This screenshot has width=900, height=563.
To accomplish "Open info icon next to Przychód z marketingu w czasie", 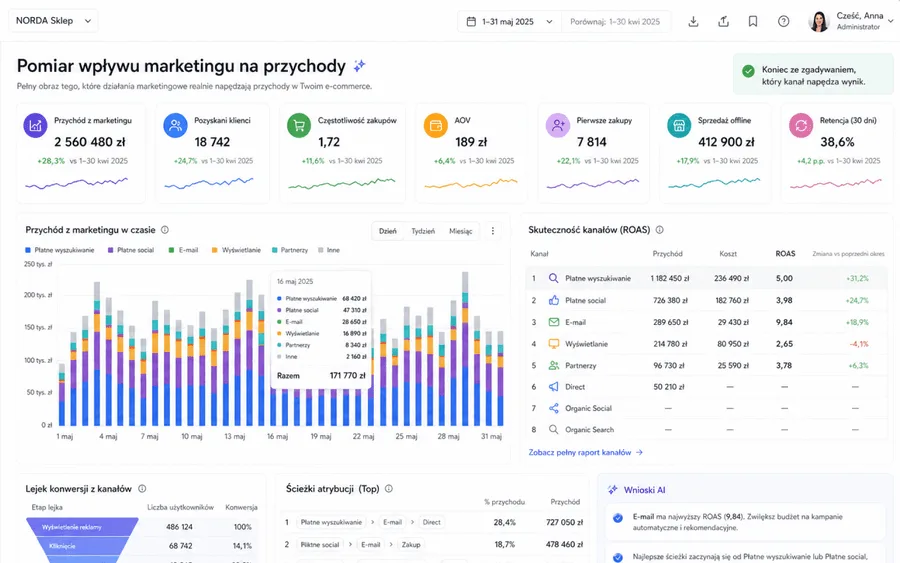I will point(165,230).
